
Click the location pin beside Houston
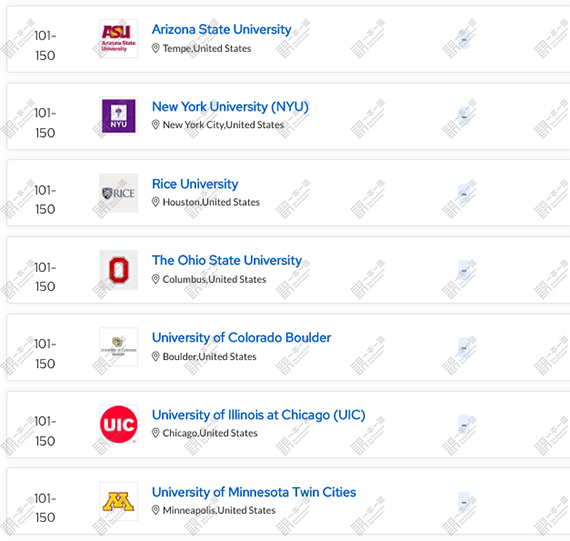point(156,202)
